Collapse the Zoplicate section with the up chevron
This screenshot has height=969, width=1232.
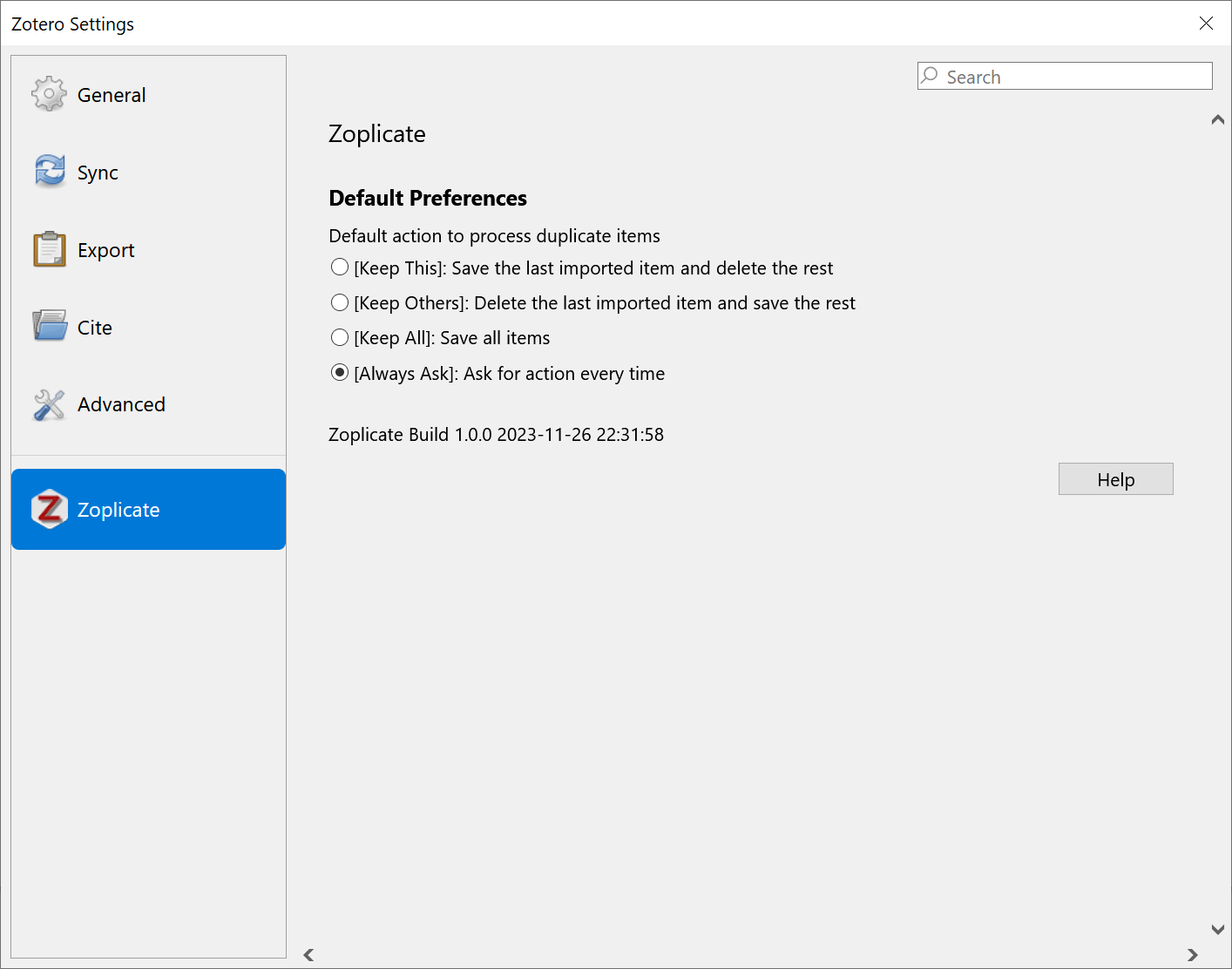click(x=1217, y=119)
